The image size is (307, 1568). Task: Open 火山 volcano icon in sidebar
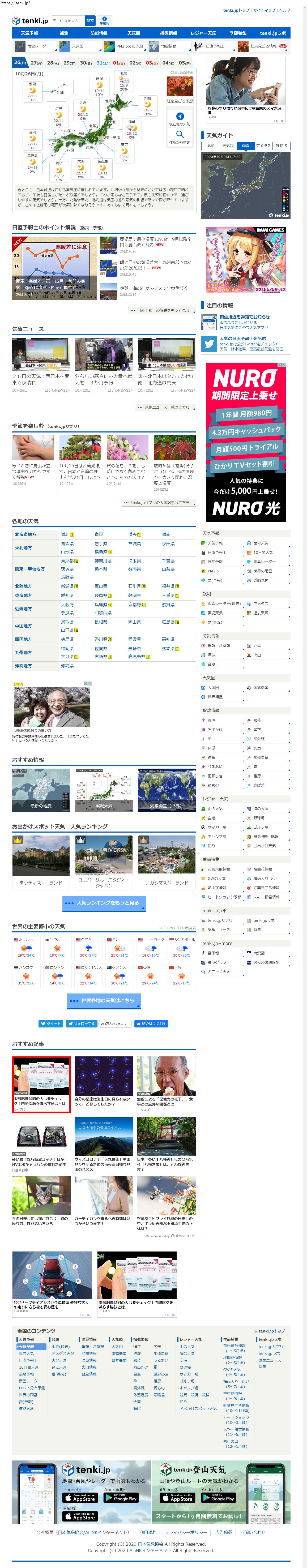[x=249, y=656]
